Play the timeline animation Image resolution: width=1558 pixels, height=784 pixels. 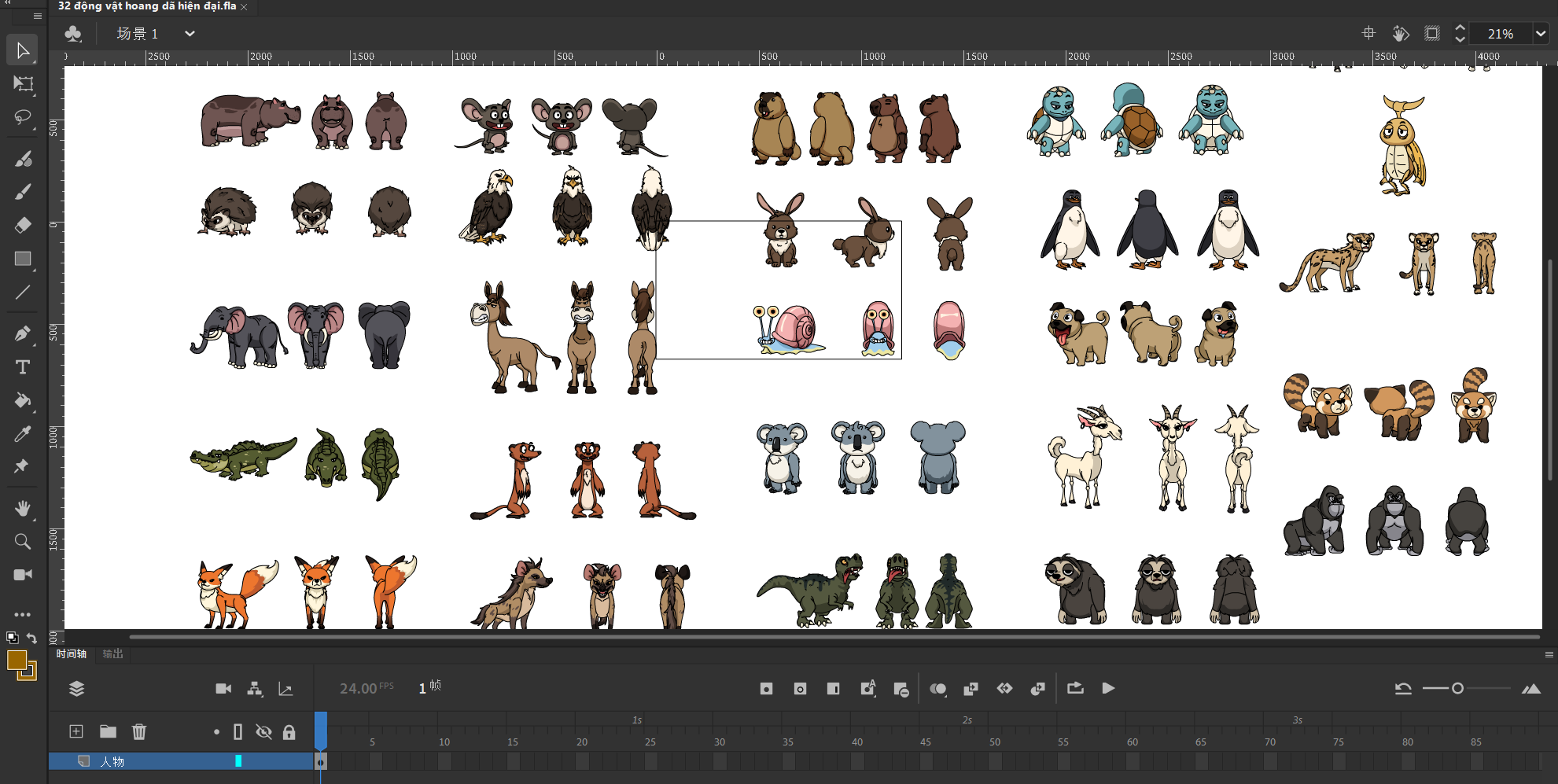tap(1108, 688)
